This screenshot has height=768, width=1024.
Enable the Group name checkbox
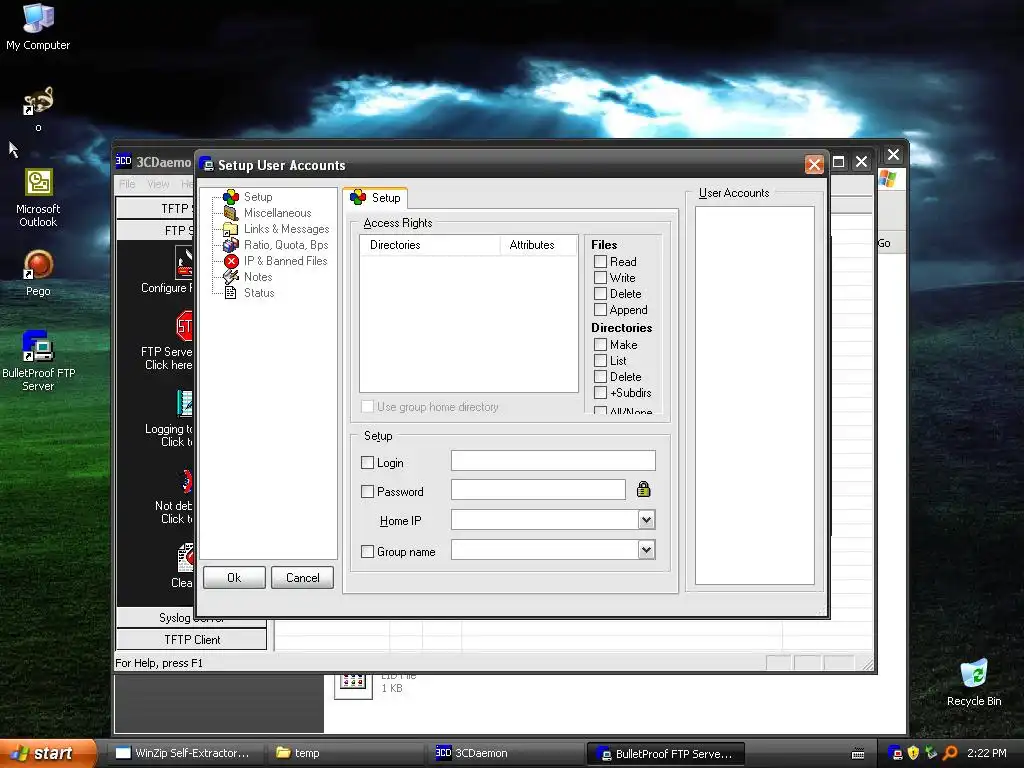367,551
